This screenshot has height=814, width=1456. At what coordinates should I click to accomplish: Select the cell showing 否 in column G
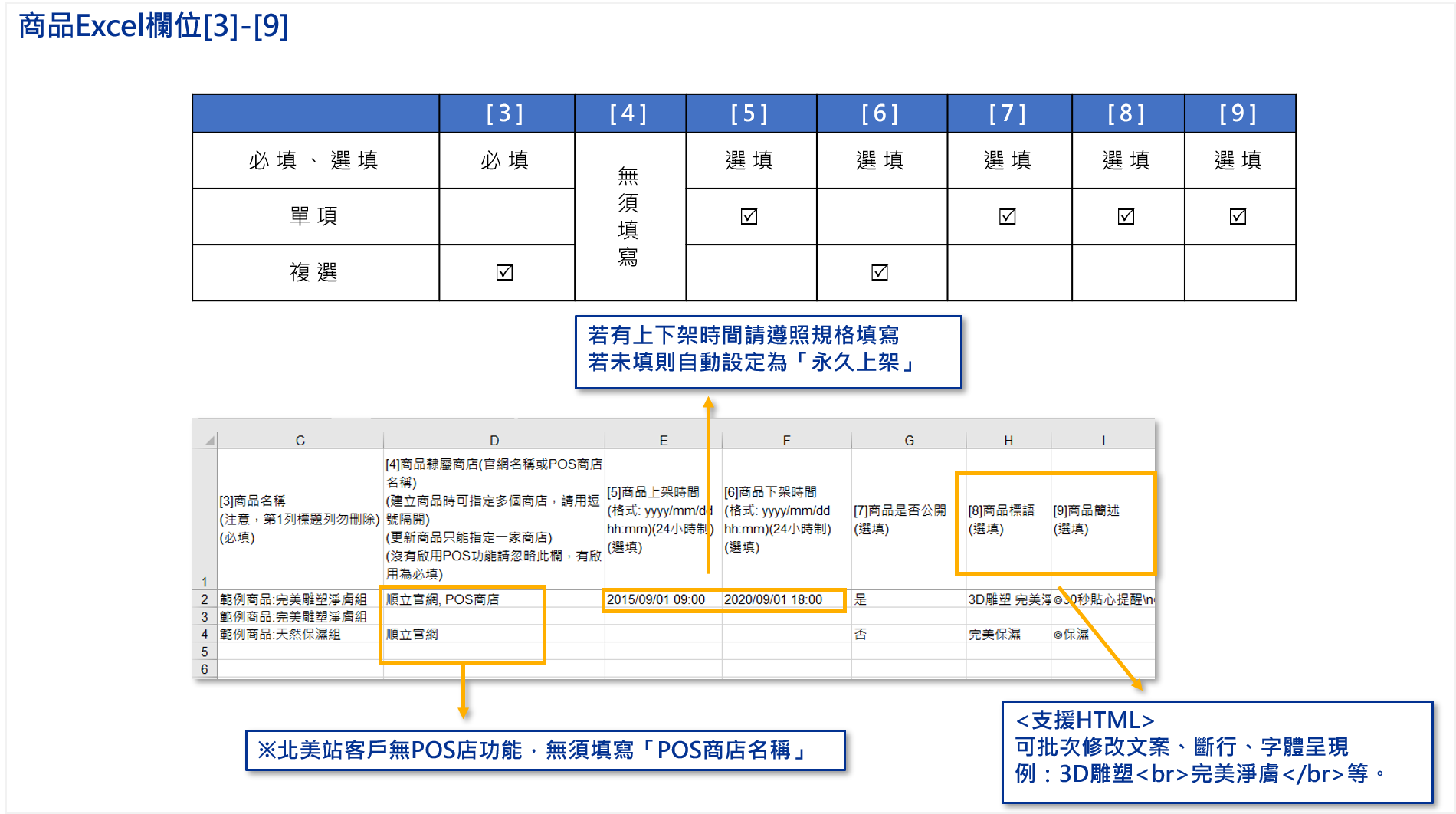[x=861, y=634]
